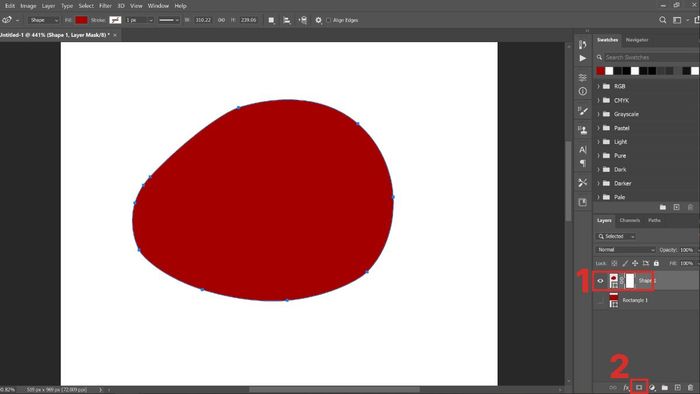The height and width of the screenshot is (394, 700).
Task: Open the Filter menu
Action: coord(105,6)
